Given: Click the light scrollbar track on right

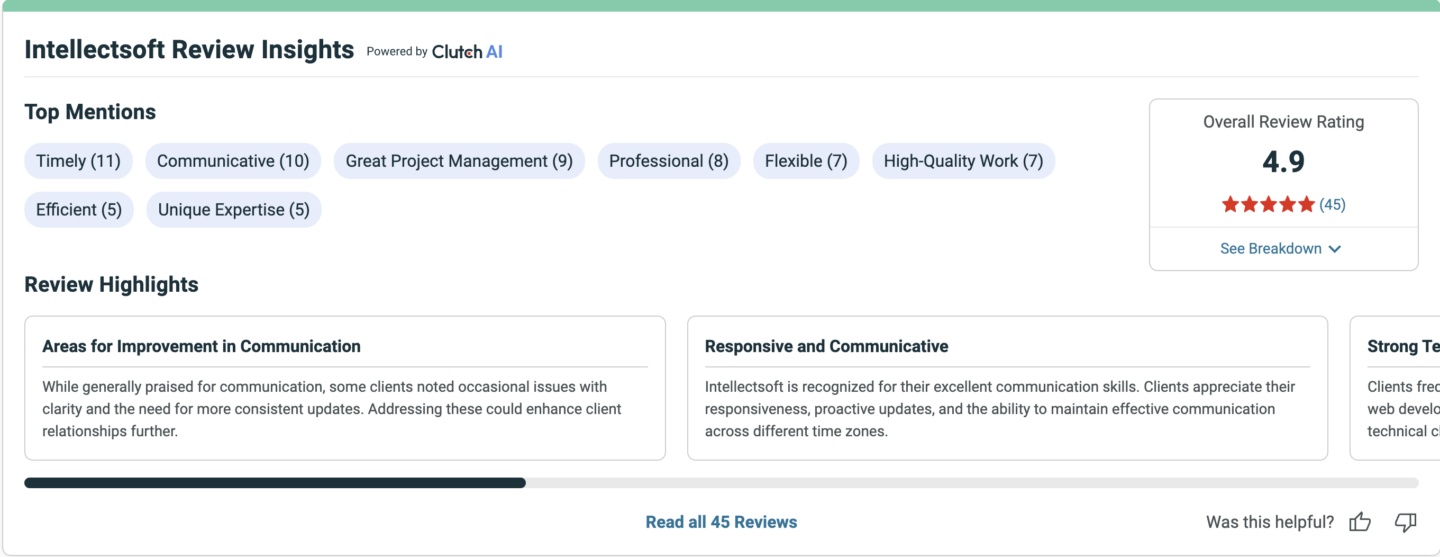Looking at the screenshot, I should pos(972,483).
